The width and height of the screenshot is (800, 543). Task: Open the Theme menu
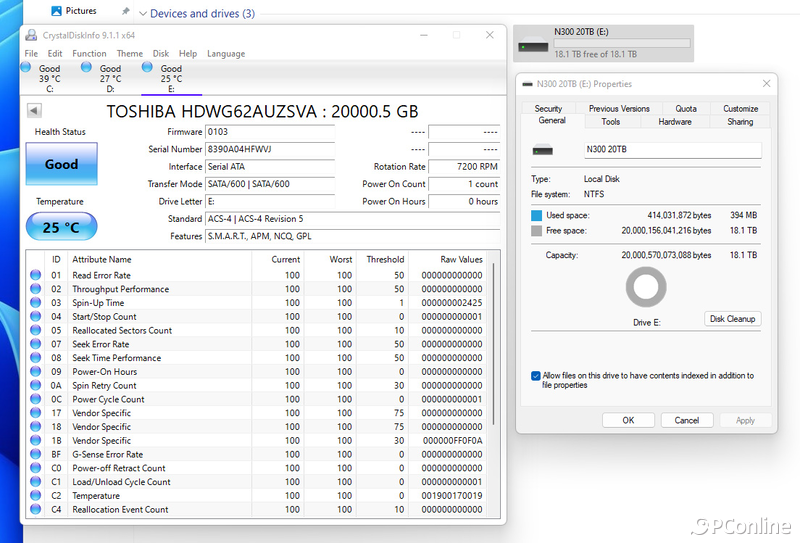click(x=129, y=54)
